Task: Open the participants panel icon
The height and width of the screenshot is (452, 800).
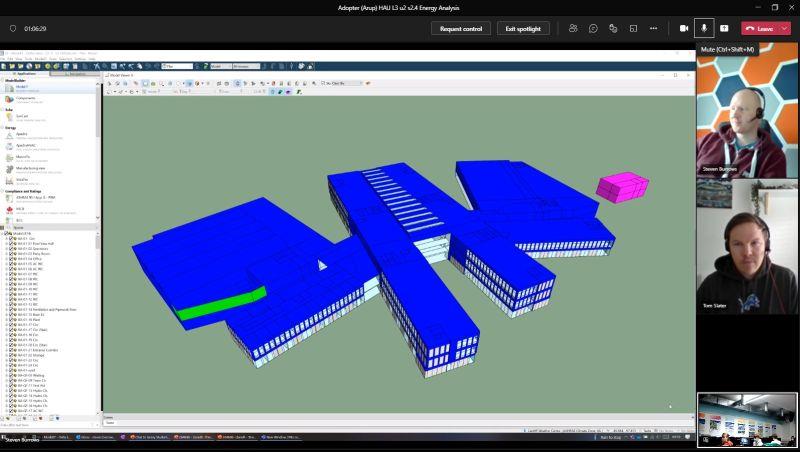Action: 573,28
